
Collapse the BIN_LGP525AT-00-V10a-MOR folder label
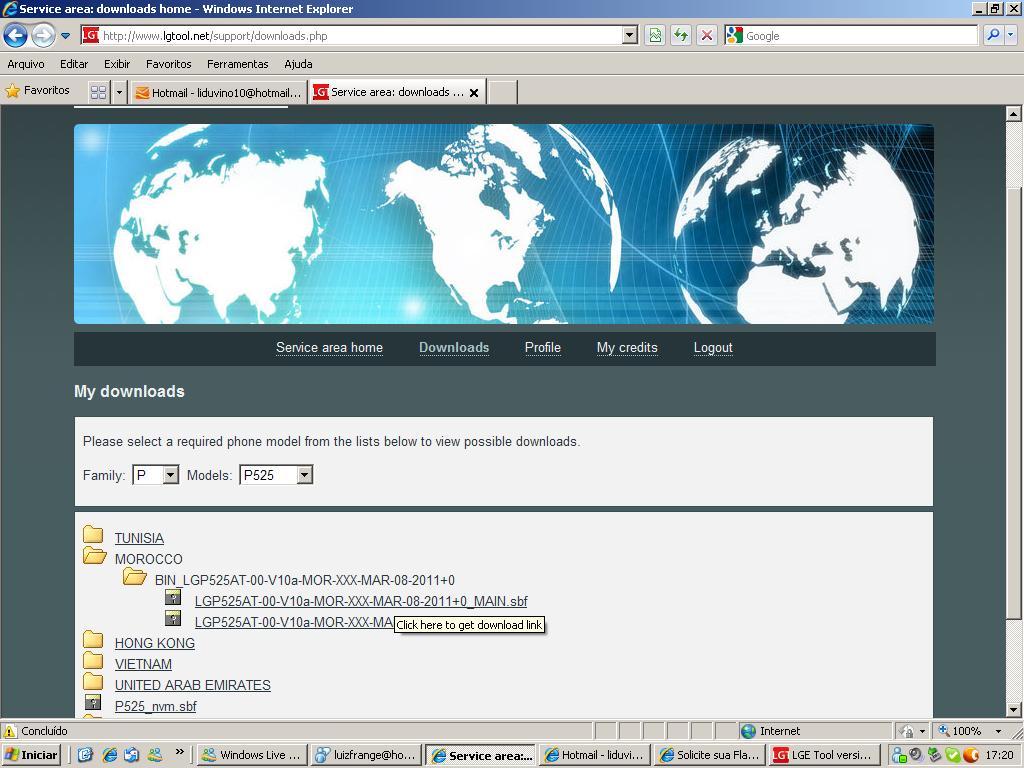tap(305, 580)
